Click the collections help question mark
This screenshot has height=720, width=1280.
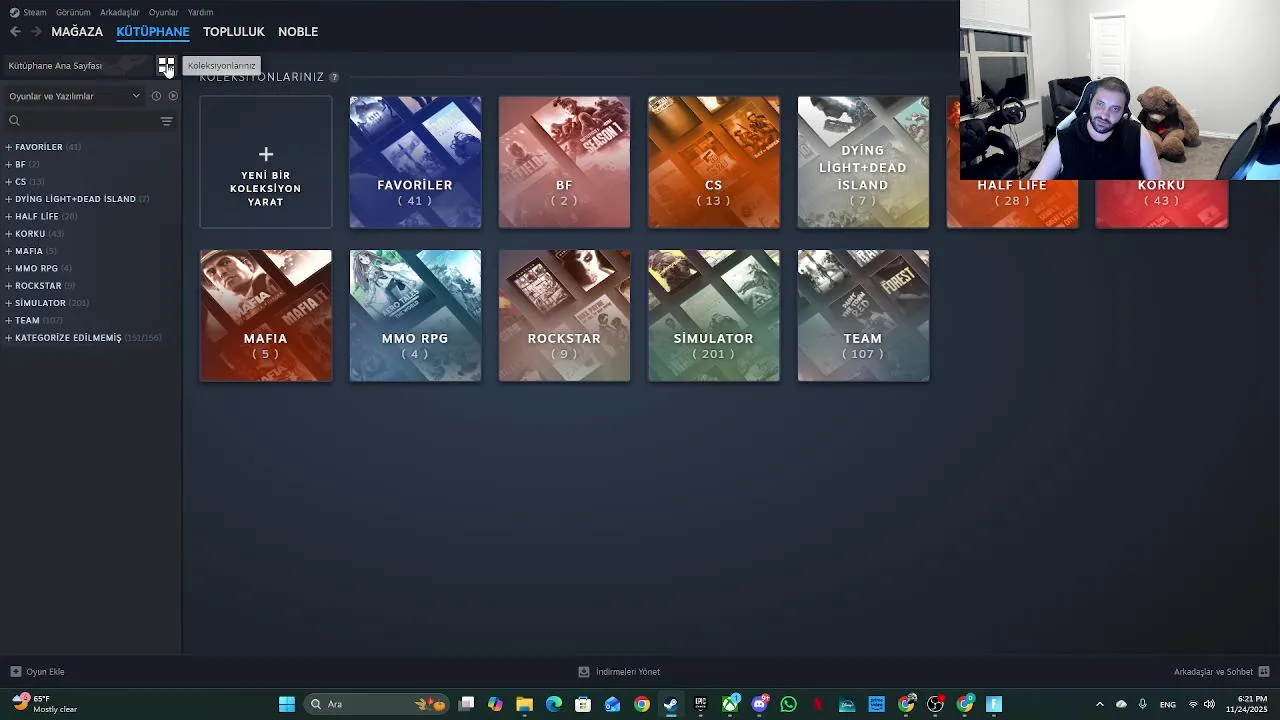click(x=334, y=77)
